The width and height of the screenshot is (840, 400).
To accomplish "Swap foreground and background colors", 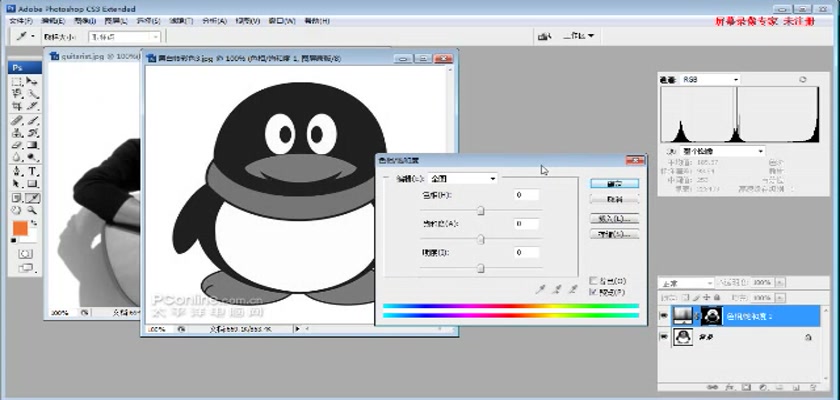I will pyautogui.click(x=34, y=223).
